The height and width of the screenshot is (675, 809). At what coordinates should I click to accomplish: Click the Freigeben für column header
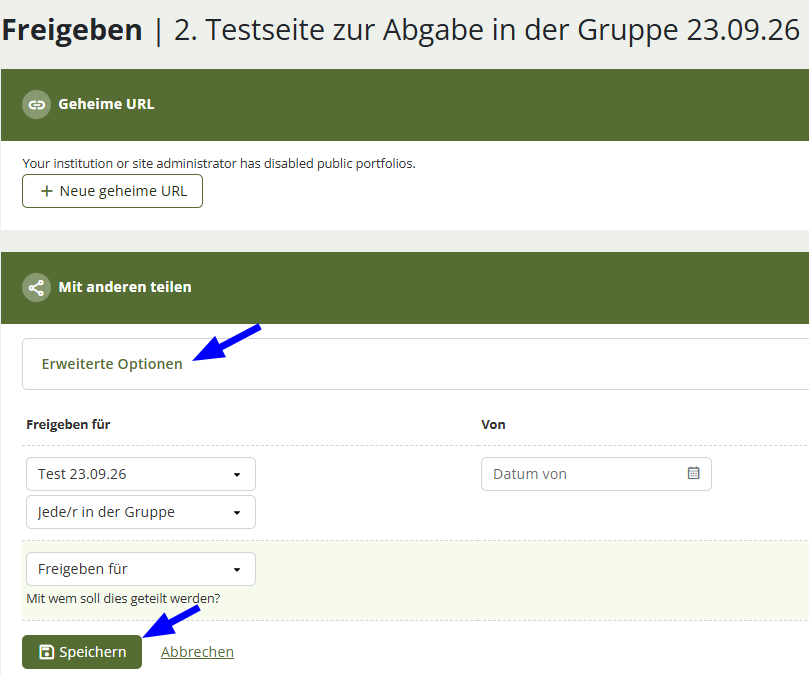[x=68, y=425]
